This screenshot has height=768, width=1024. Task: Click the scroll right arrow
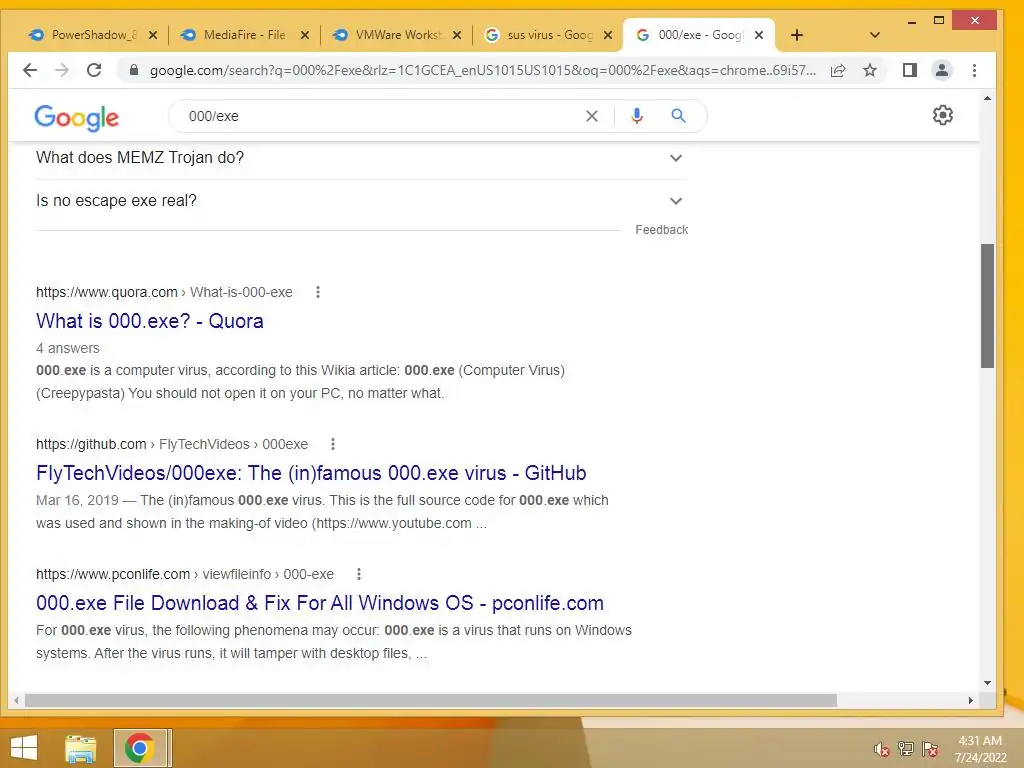(x=970, y=700)
